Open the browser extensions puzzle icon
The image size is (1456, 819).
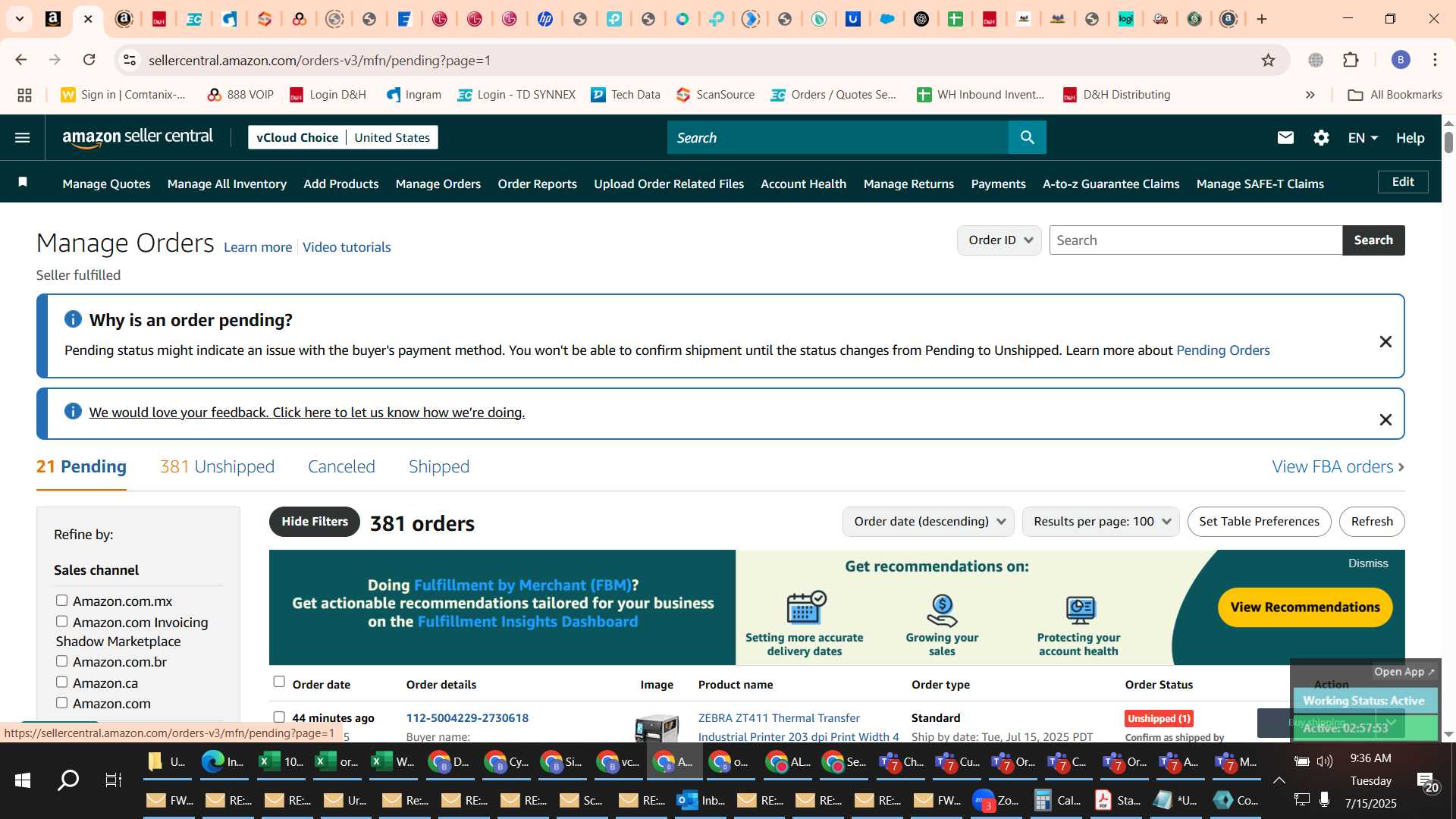coord(1351,60)
